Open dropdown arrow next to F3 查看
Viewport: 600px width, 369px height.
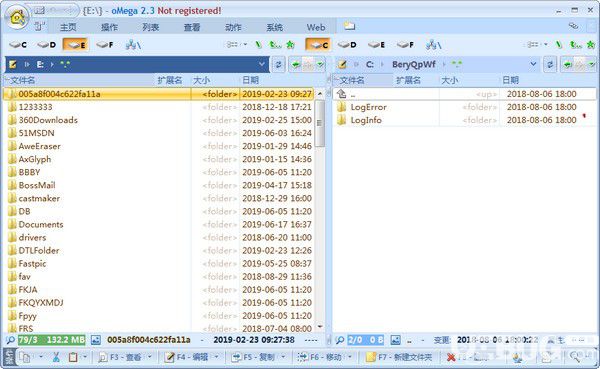[150, 357]
